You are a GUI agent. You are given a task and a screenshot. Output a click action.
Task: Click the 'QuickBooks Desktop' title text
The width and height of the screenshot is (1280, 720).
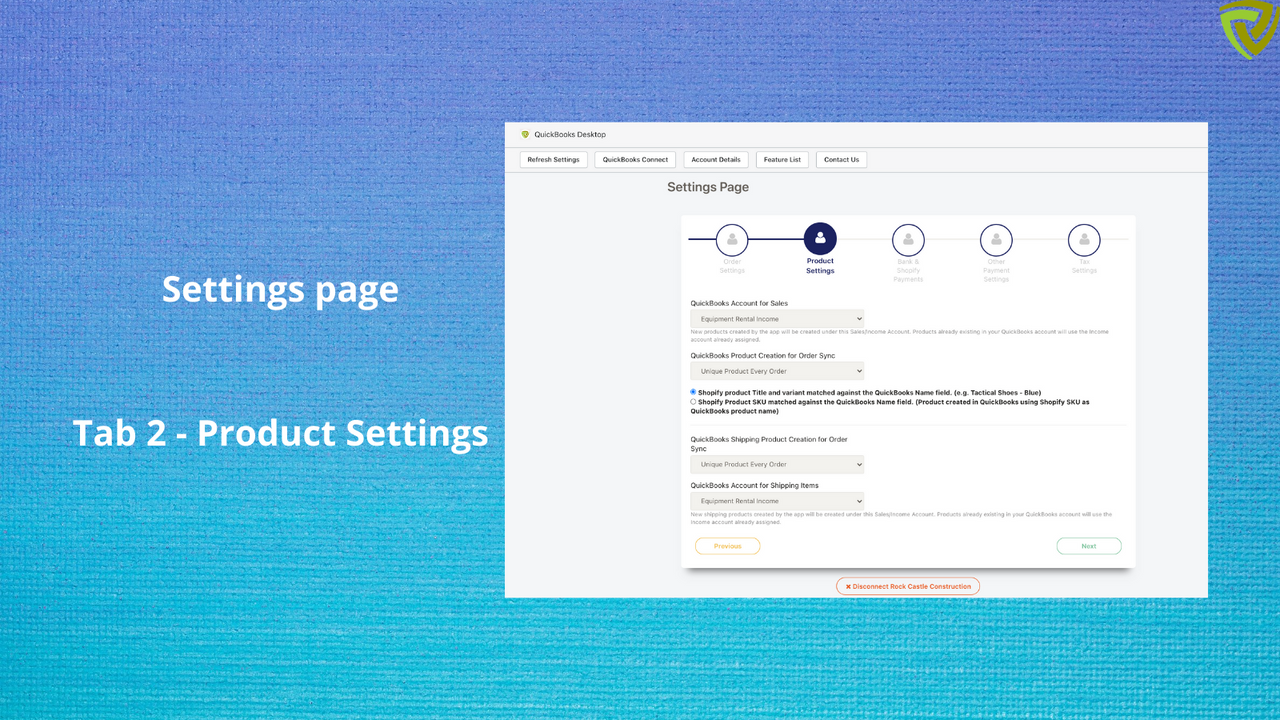point(570,134)
